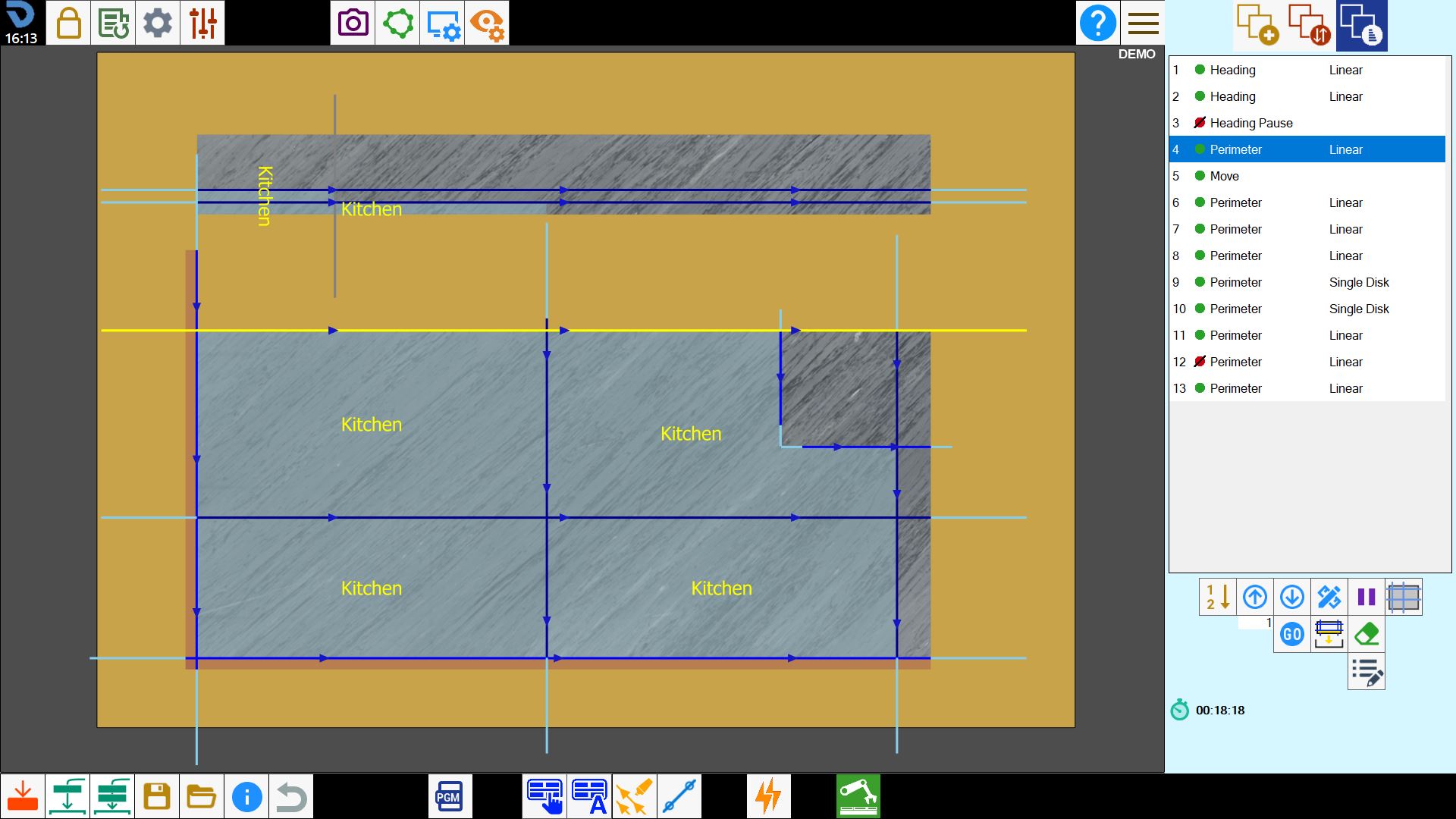Toggle the red disabled dot on row 12

1200,362
